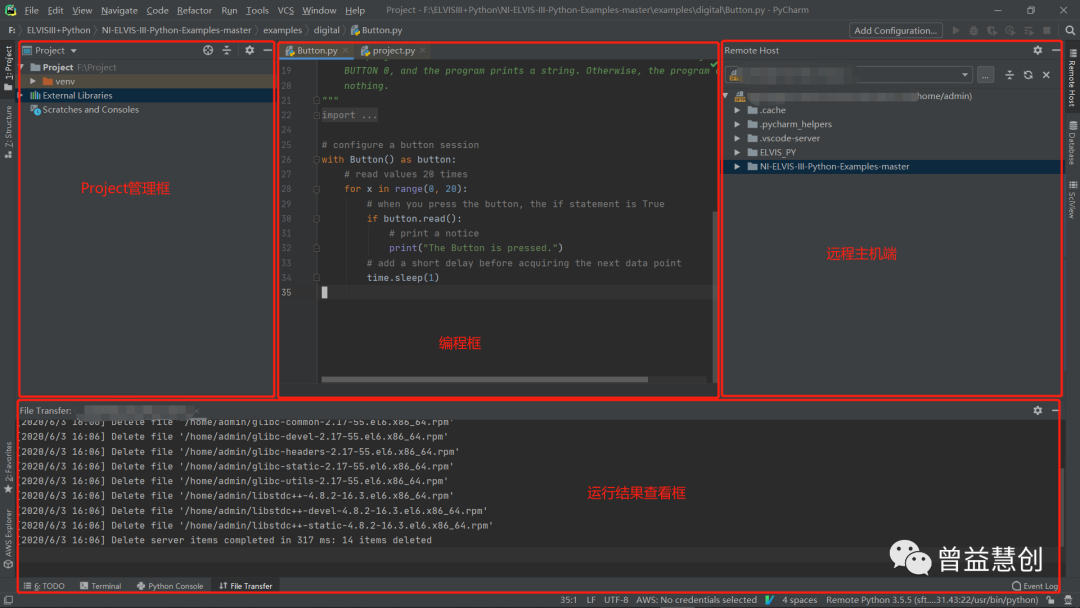The width and height of the screenshot is (1080, 608).
Task: Toggle the Database side tool window
Action: 1072,142
